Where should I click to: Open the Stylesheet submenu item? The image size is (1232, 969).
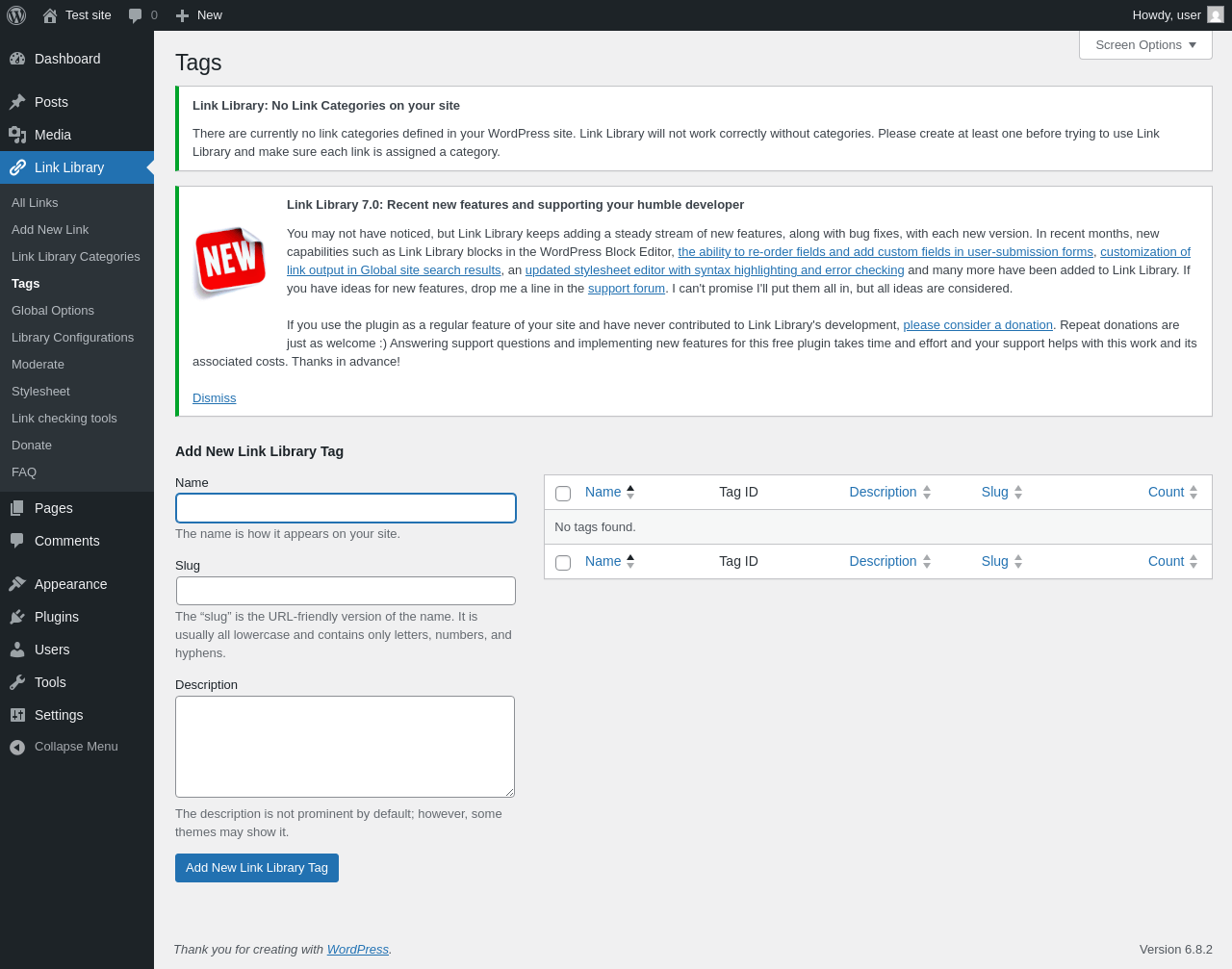40,392
